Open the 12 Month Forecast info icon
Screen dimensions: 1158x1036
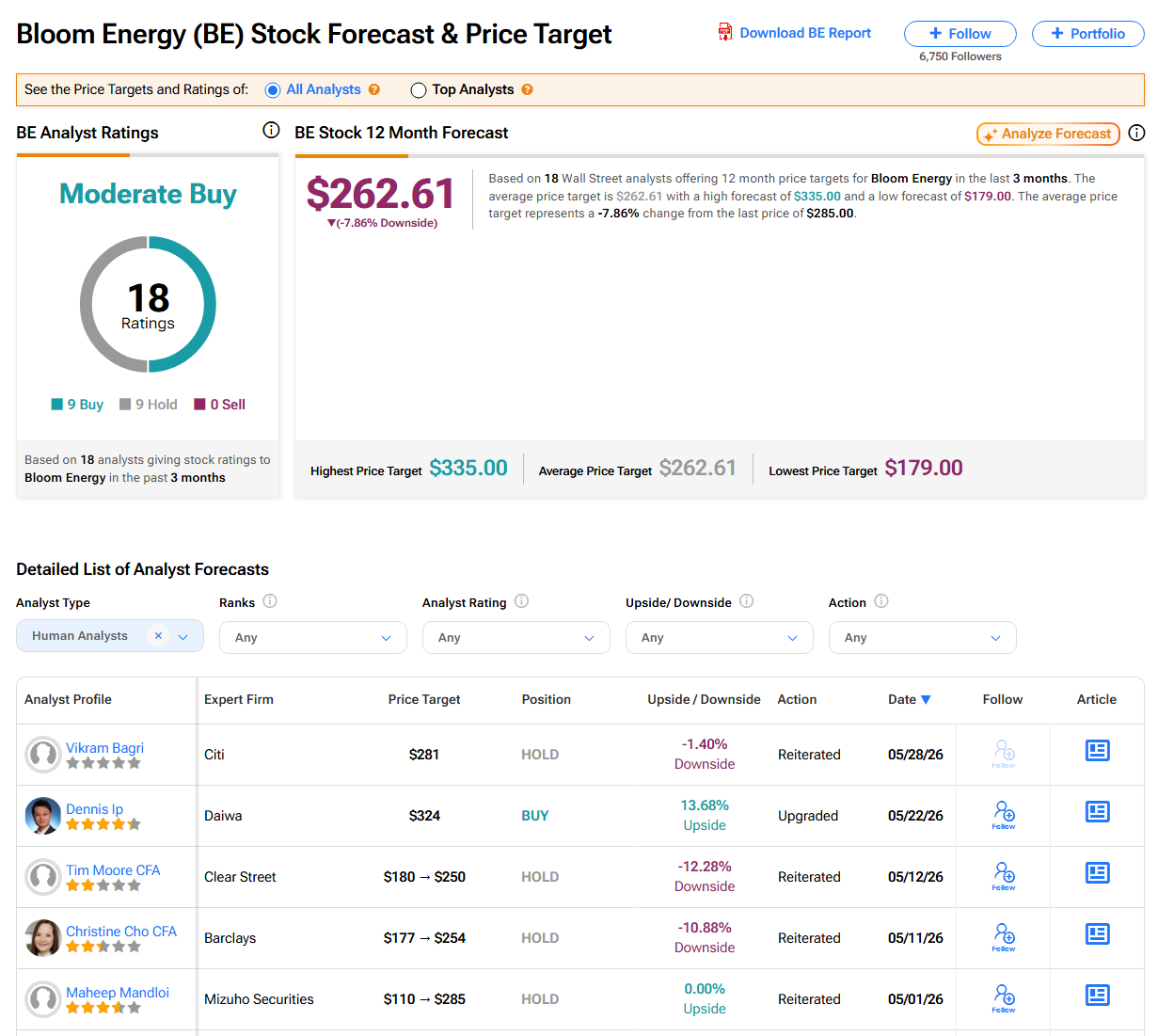coord(1136,133)
